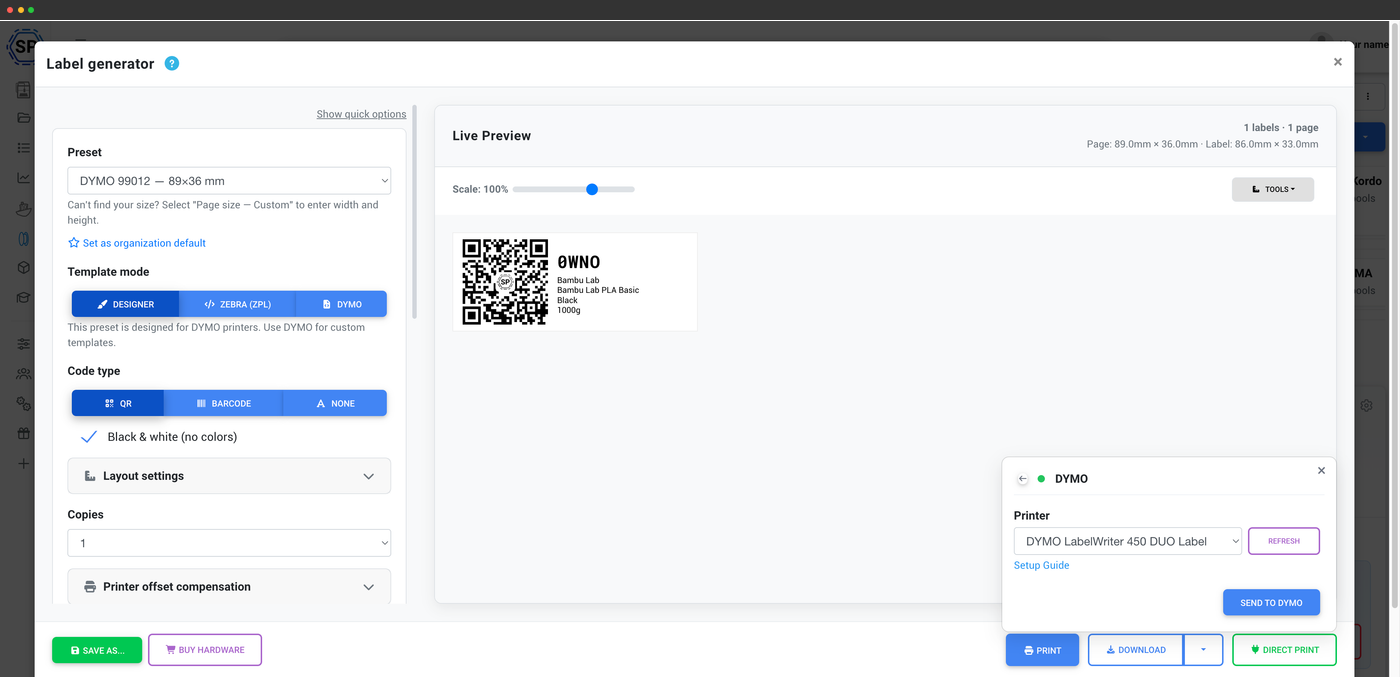Viewport: 1400px width, 677px height.
Task: Open the Tools dropdown in Live Preview
Action: [x=1273, y=189]
